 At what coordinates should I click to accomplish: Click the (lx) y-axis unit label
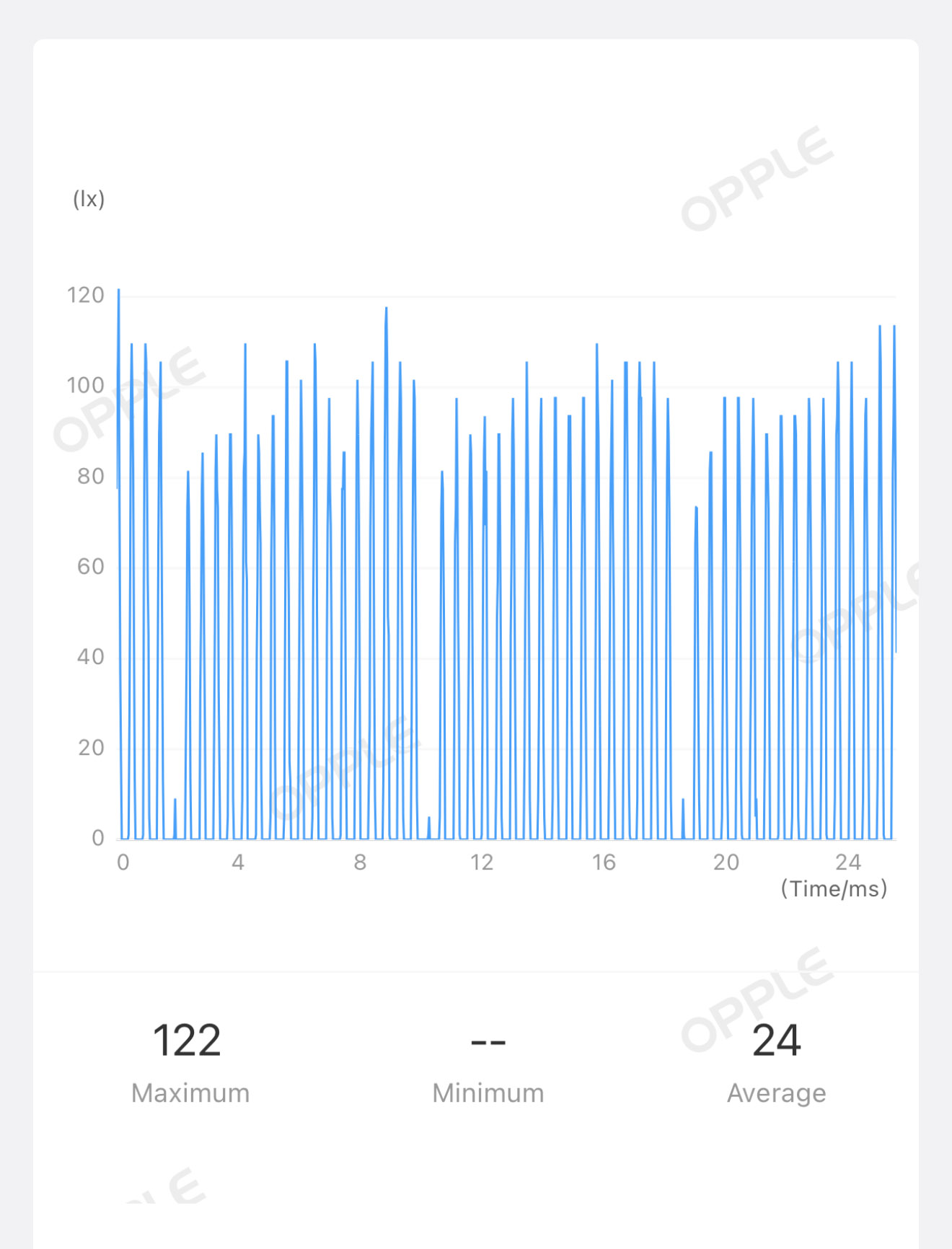tap(89, 199)
